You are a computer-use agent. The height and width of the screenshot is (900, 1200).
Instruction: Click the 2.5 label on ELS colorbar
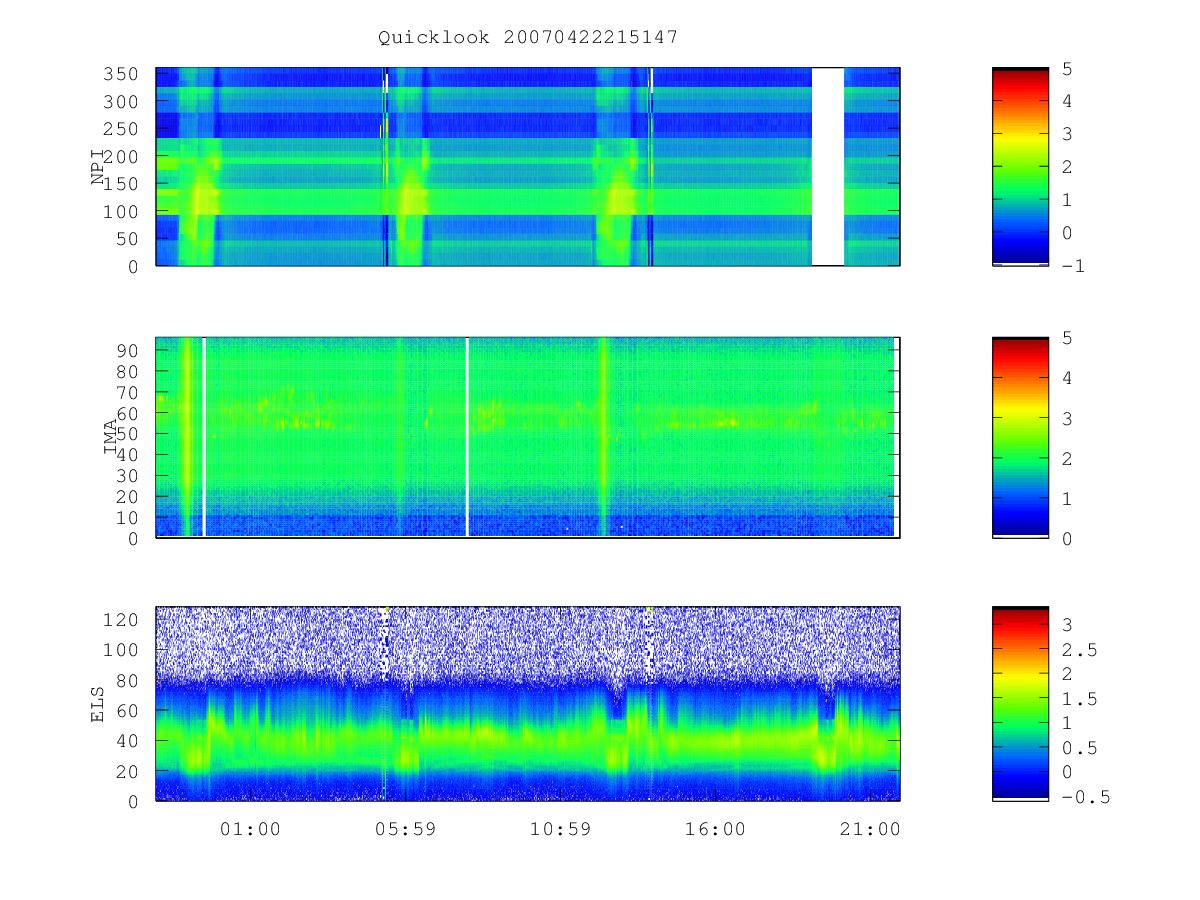tap(1078, 650)
